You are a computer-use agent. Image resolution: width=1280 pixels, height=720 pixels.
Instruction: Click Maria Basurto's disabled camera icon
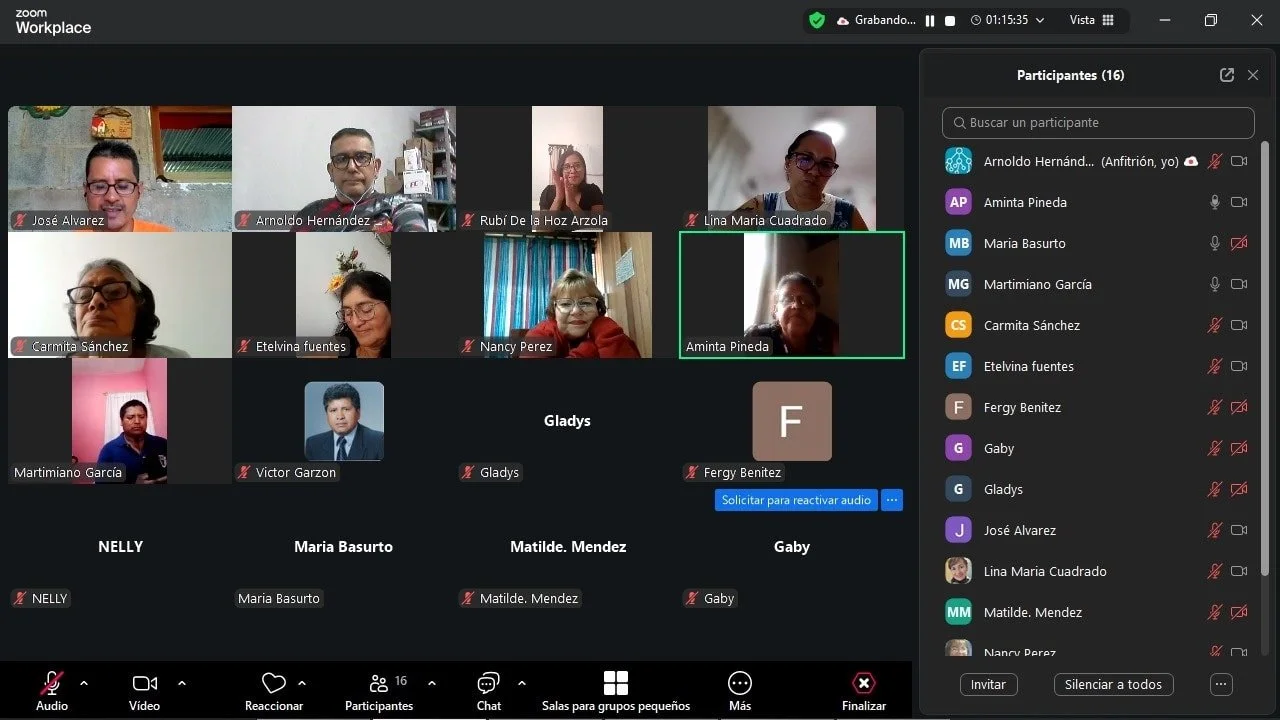click(x=1239, y=243)
